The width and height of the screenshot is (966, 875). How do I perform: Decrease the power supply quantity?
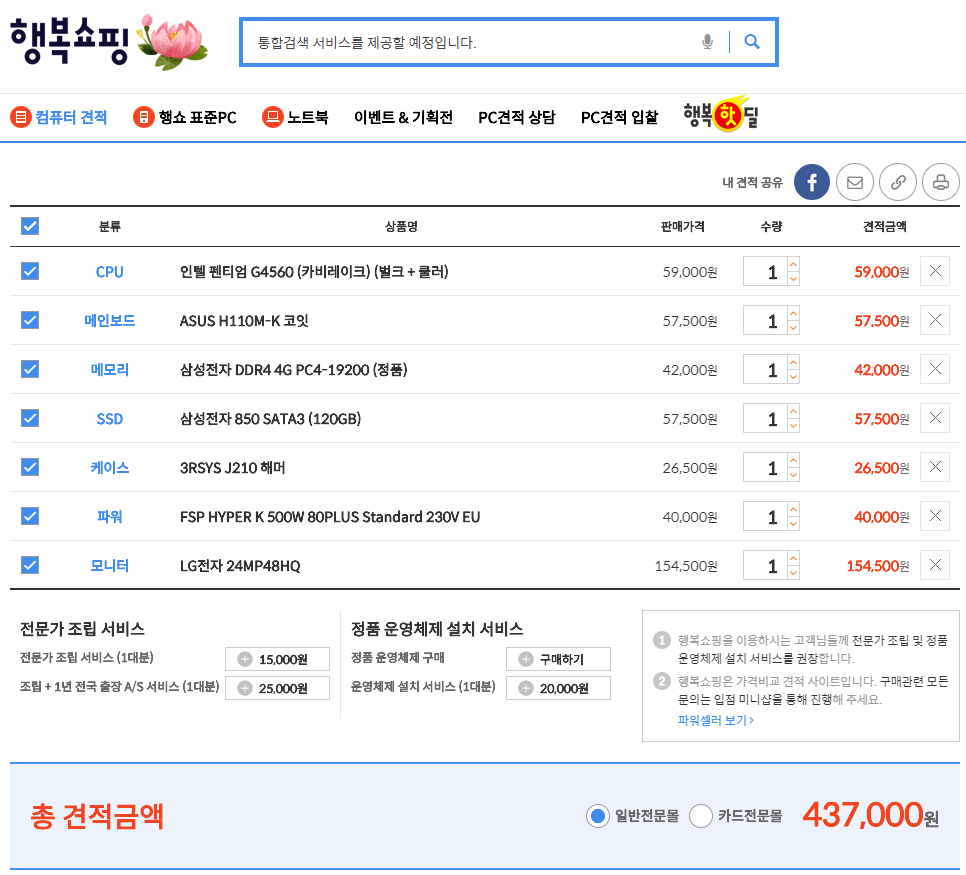pyautogui.click(x=793, y=524)
